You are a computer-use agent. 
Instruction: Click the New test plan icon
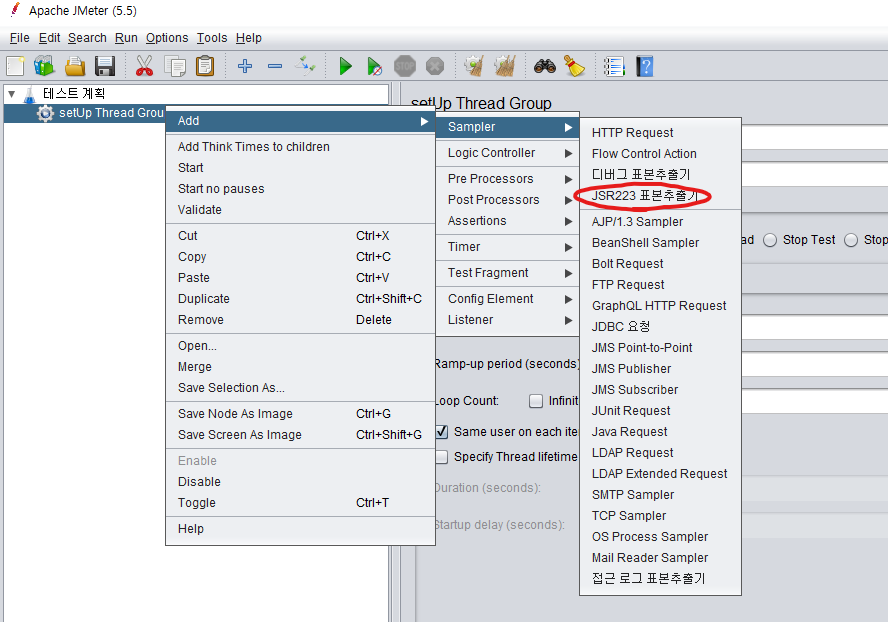click(15, 66)
